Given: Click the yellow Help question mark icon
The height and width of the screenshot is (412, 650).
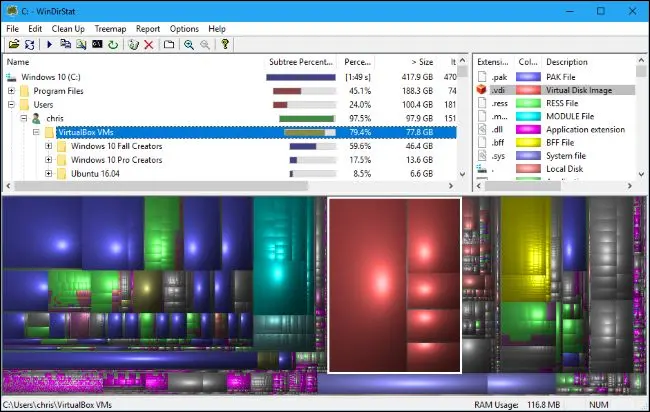Looking at the screenshot, I should (x=225, y=44).
